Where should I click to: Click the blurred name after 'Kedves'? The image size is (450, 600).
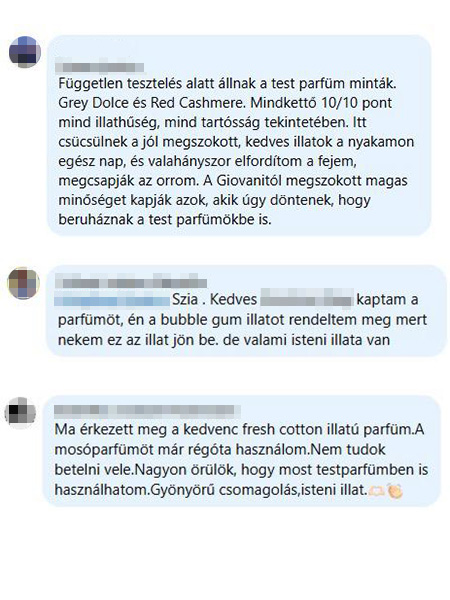tap(306, 300)
